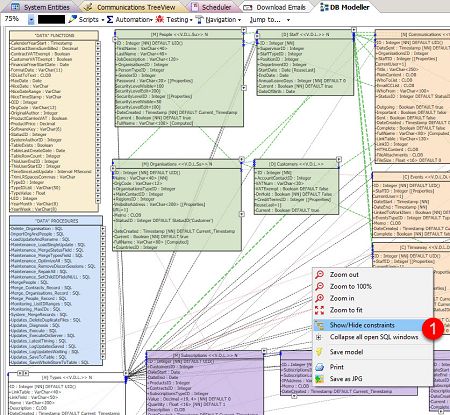450x415 pixels.
Task: Select the [C] Timeaway entity header
Action: [x=411, y=247]
